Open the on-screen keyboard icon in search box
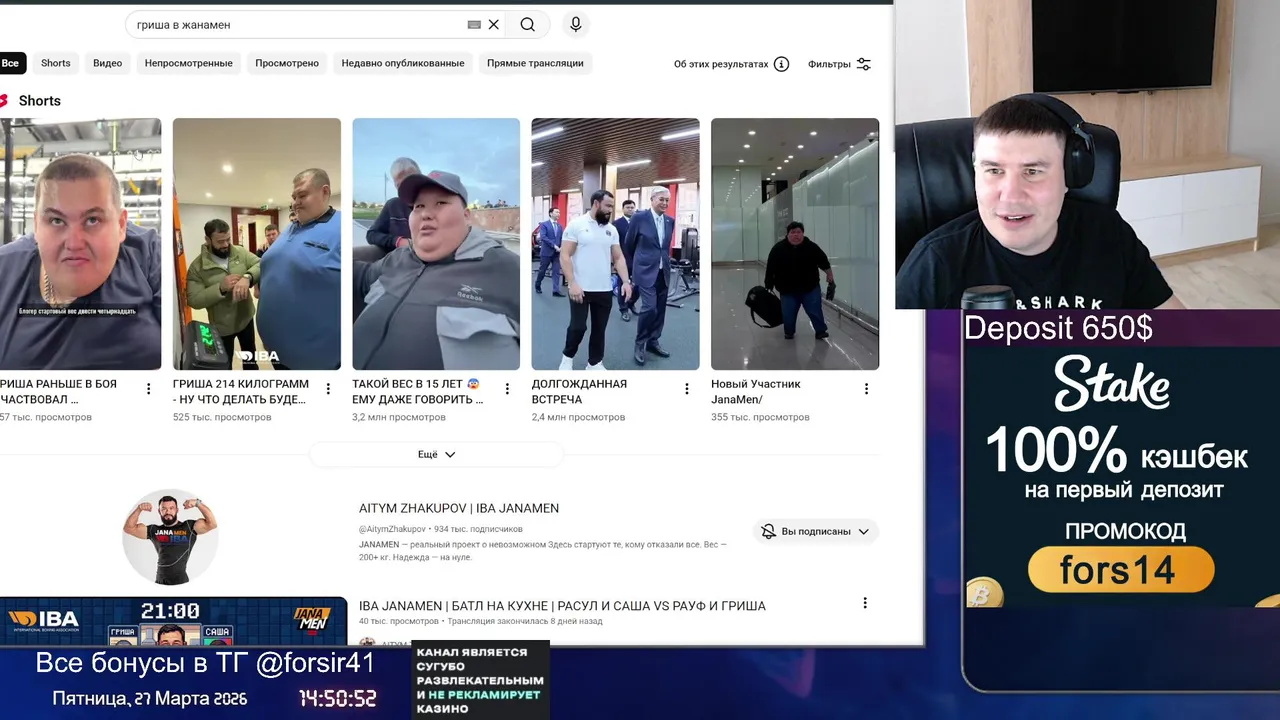Screen dimensions: 1280x720 (x=474, y=25)
